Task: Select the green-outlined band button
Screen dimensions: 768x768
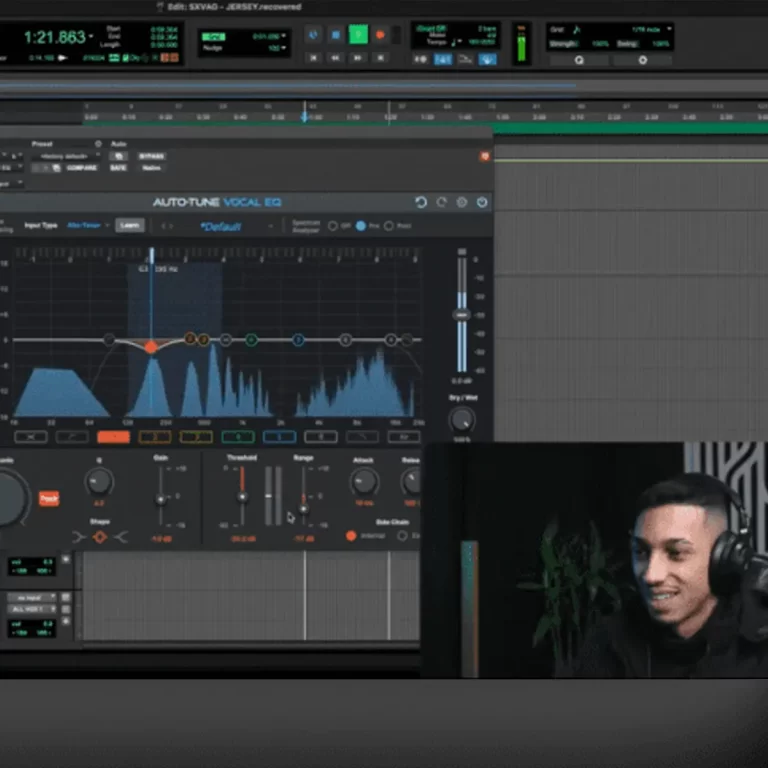Action: pos(238,436)
